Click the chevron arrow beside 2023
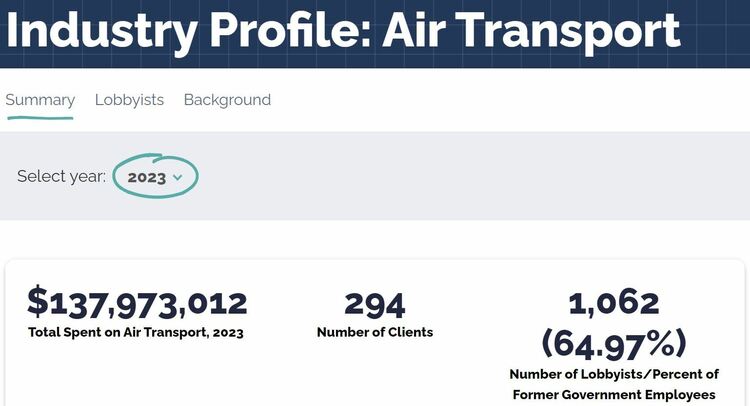 click(x=177, y=177)
